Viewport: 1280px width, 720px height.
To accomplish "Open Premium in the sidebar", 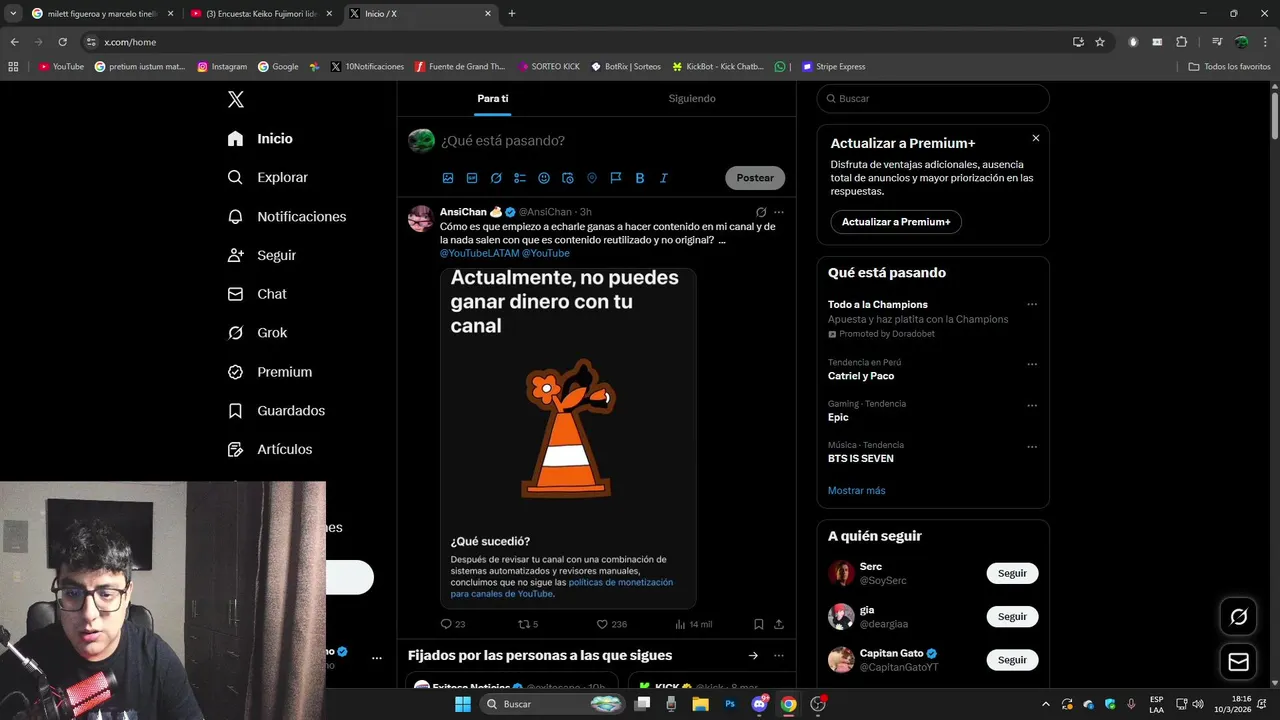I will tap(269, 372).
